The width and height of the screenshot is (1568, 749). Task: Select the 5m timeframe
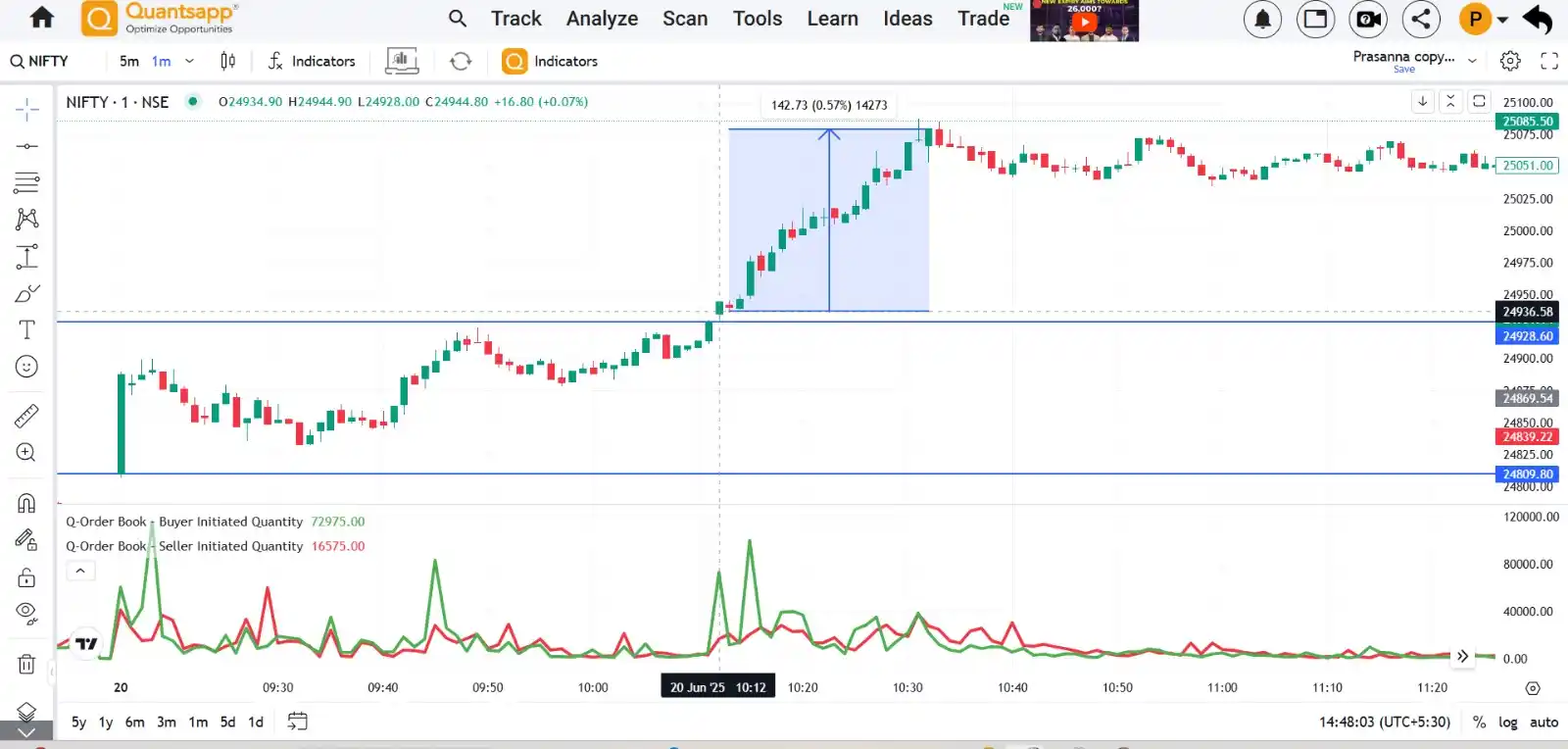tap(129, 61)
